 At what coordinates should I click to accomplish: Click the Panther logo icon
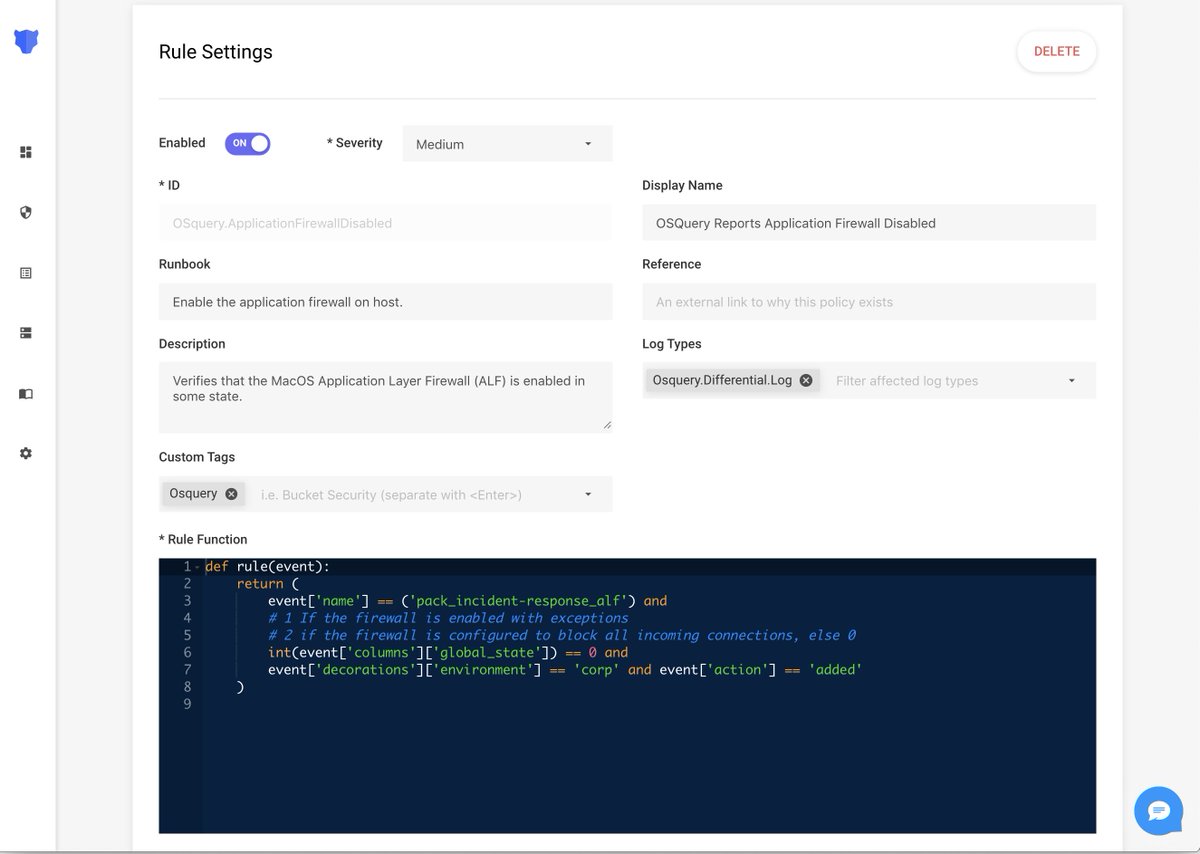pos(26,41)
